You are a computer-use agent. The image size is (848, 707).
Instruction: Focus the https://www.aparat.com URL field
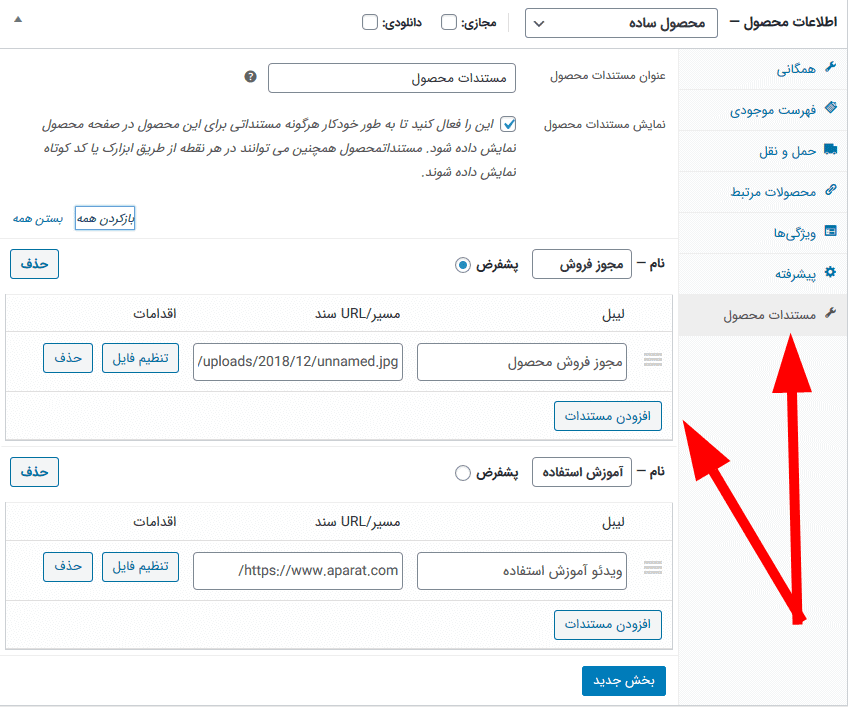[297, 571]
